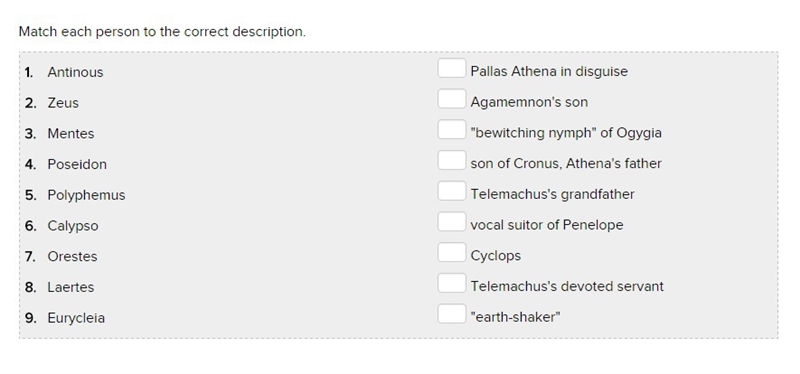800x374 pixels.
Task: Select the Antinous list item
Action: [x=75, y=72]
